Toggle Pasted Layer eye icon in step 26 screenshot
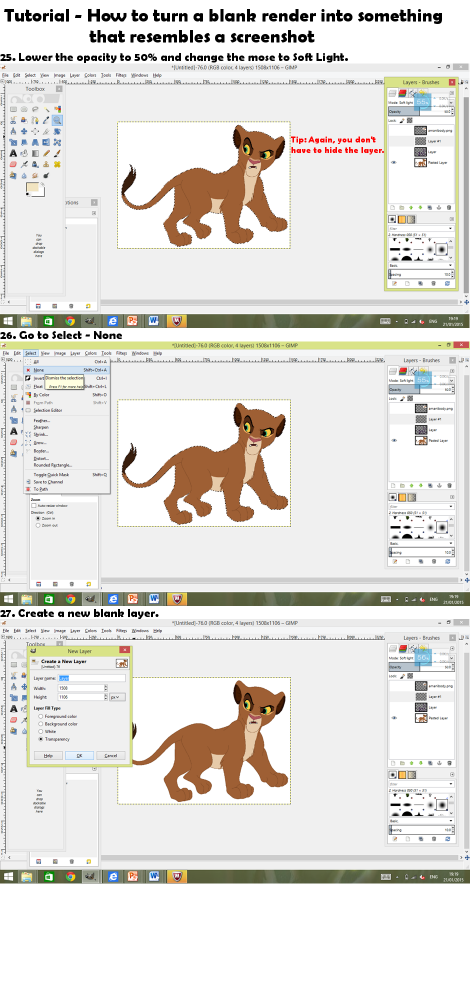 tap(393, 440)
